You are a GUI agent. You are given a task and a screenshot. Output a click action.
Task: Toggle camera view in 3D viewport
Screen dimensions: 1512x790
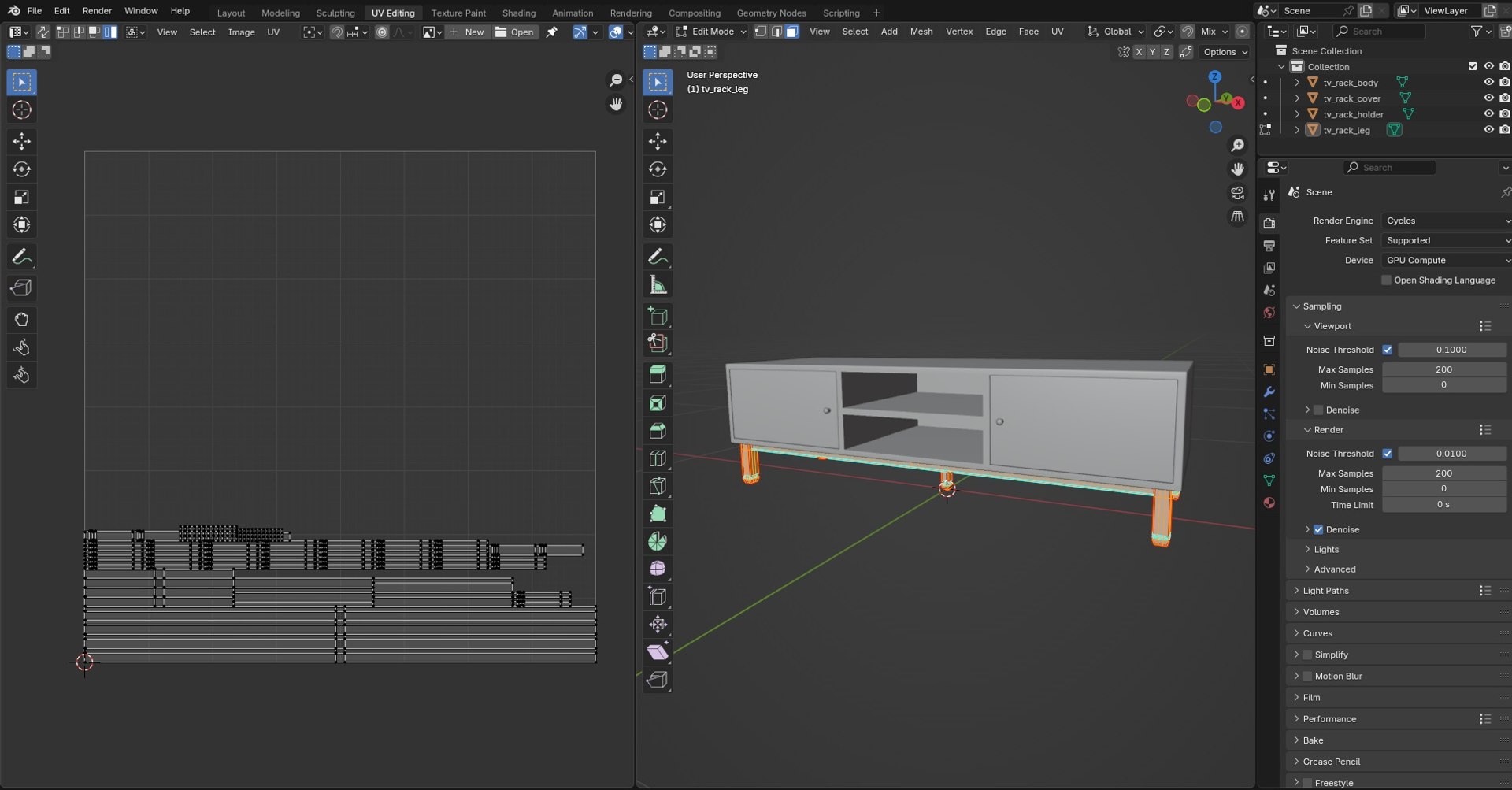pos(1237,193)
